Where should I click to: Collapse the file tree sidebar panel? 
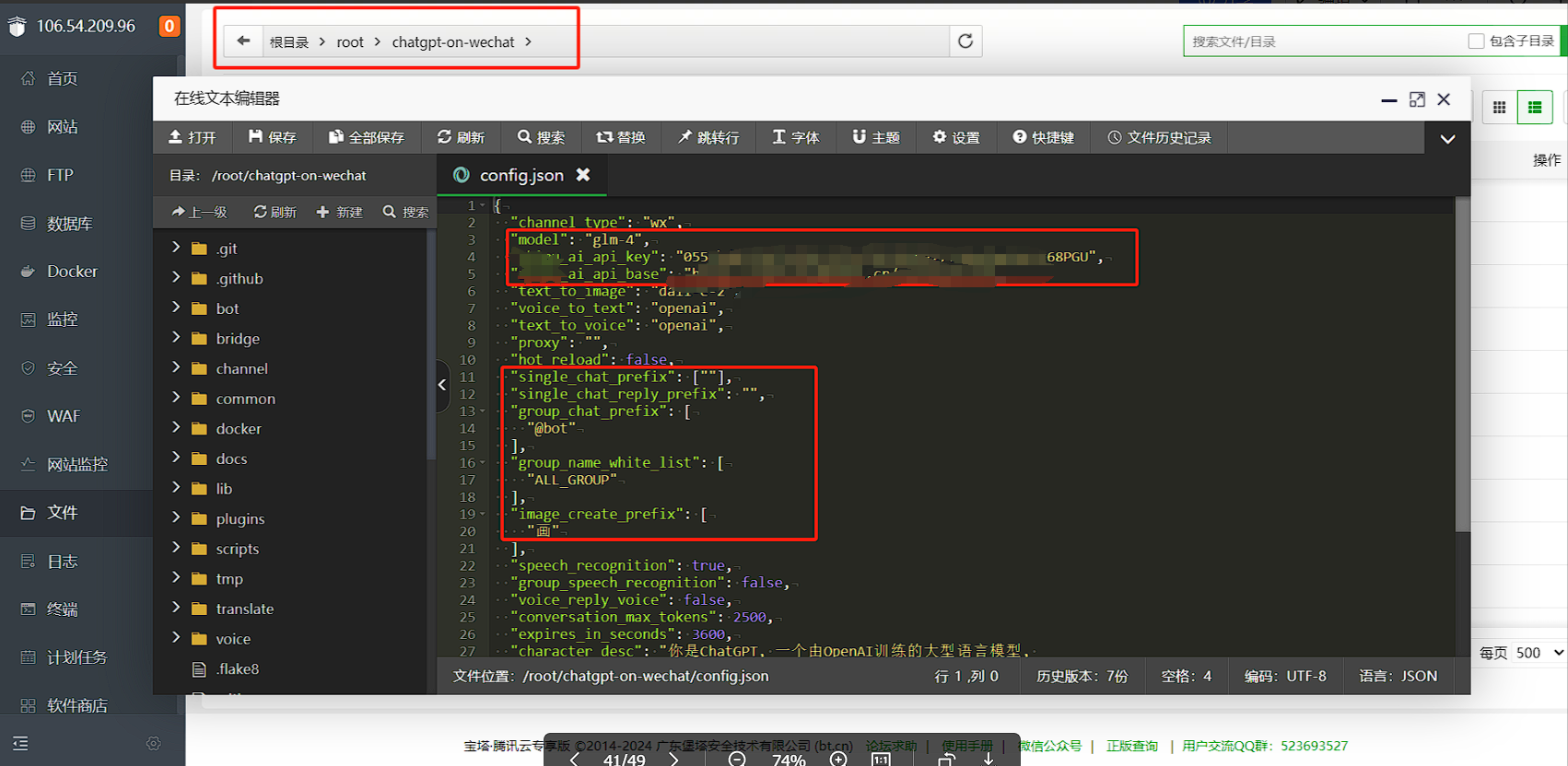click(x=442, y=385)
